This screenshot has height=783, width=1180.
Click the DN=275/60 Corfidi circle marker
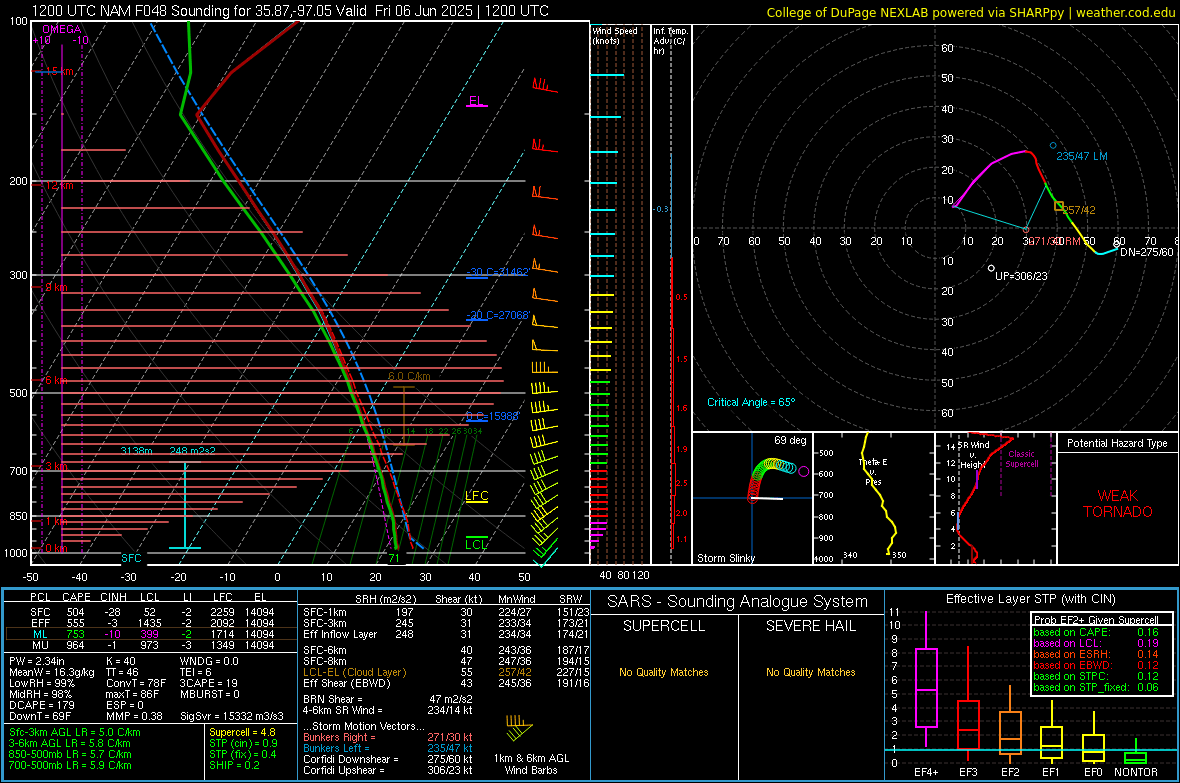[x=1116, y=245]
